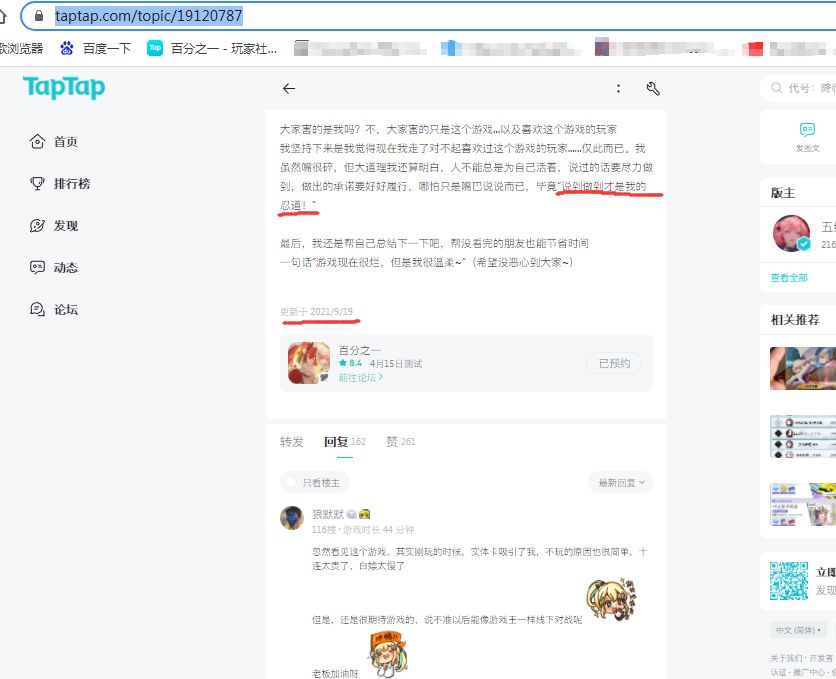Click the TapTap logo
Screen dimensions: 836x679
click(64, 87)
